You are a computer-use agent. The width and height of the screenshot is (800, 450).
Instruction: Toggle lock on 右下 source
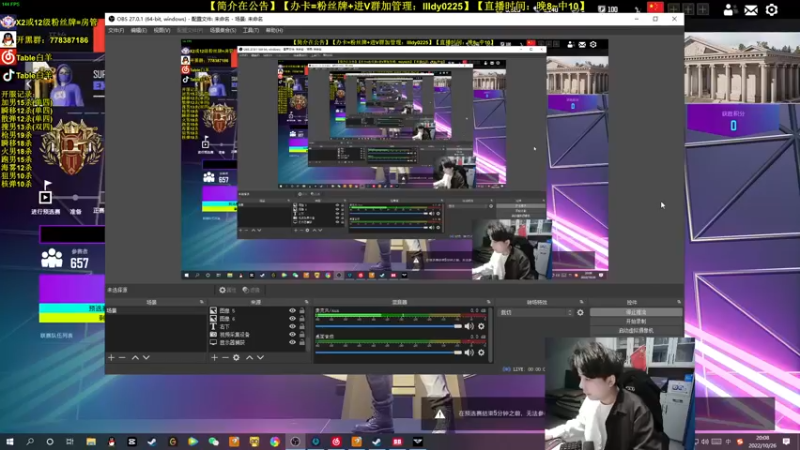coord(302,327)
